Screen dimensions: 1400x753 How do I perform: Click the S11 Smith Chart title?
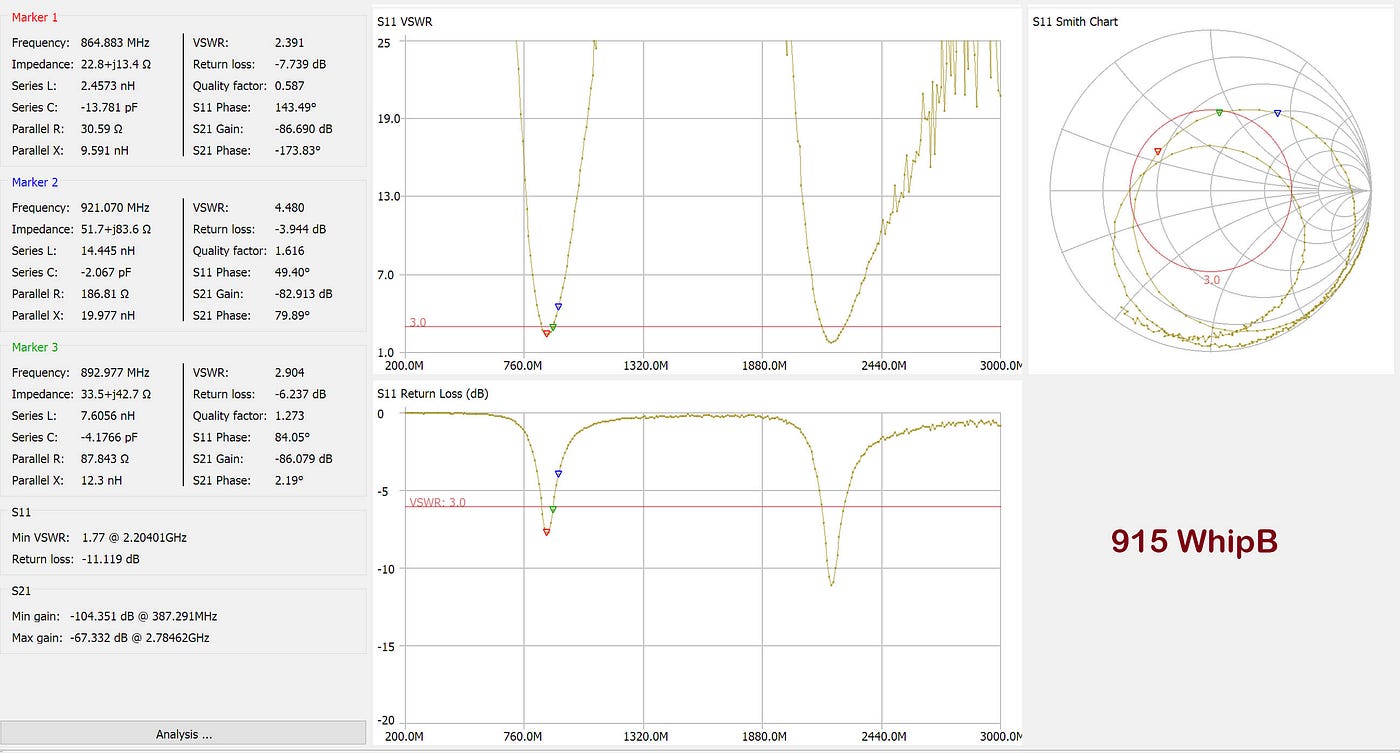[1075, 22]
